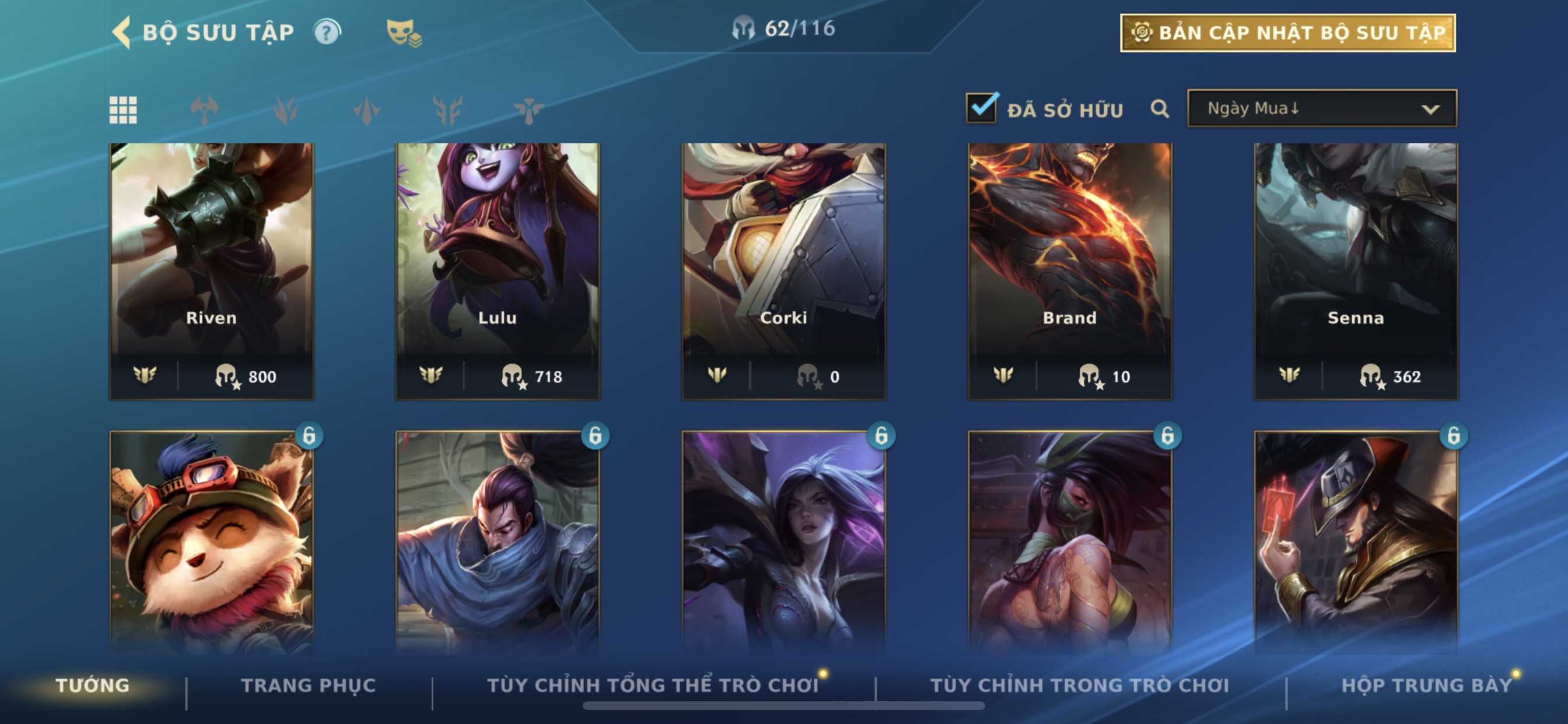Open the Hộp Trưng Bày tab
Screen dimensions: 1568x724
pos(1427,685)
